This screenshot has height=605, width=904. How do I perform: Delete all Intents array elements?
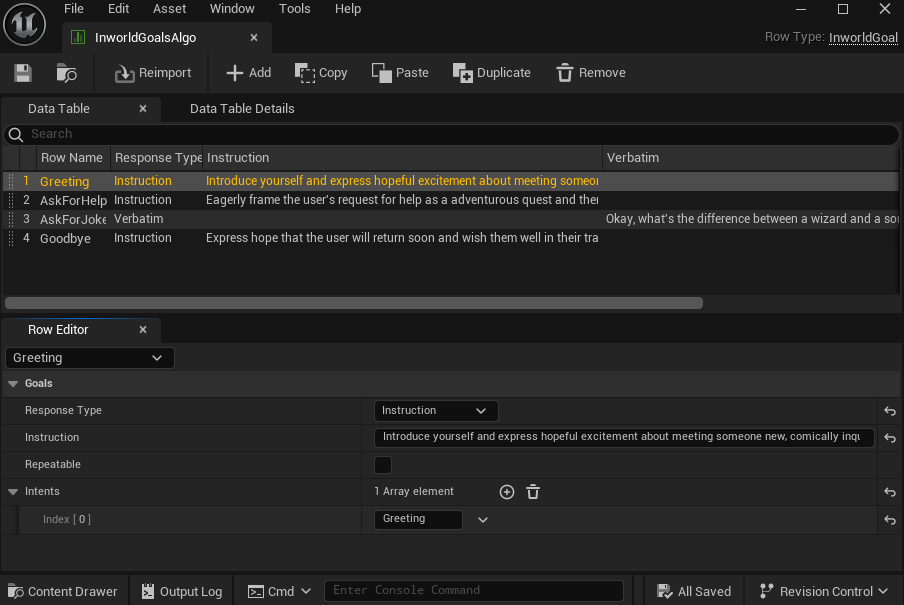(x=533, y=492)
